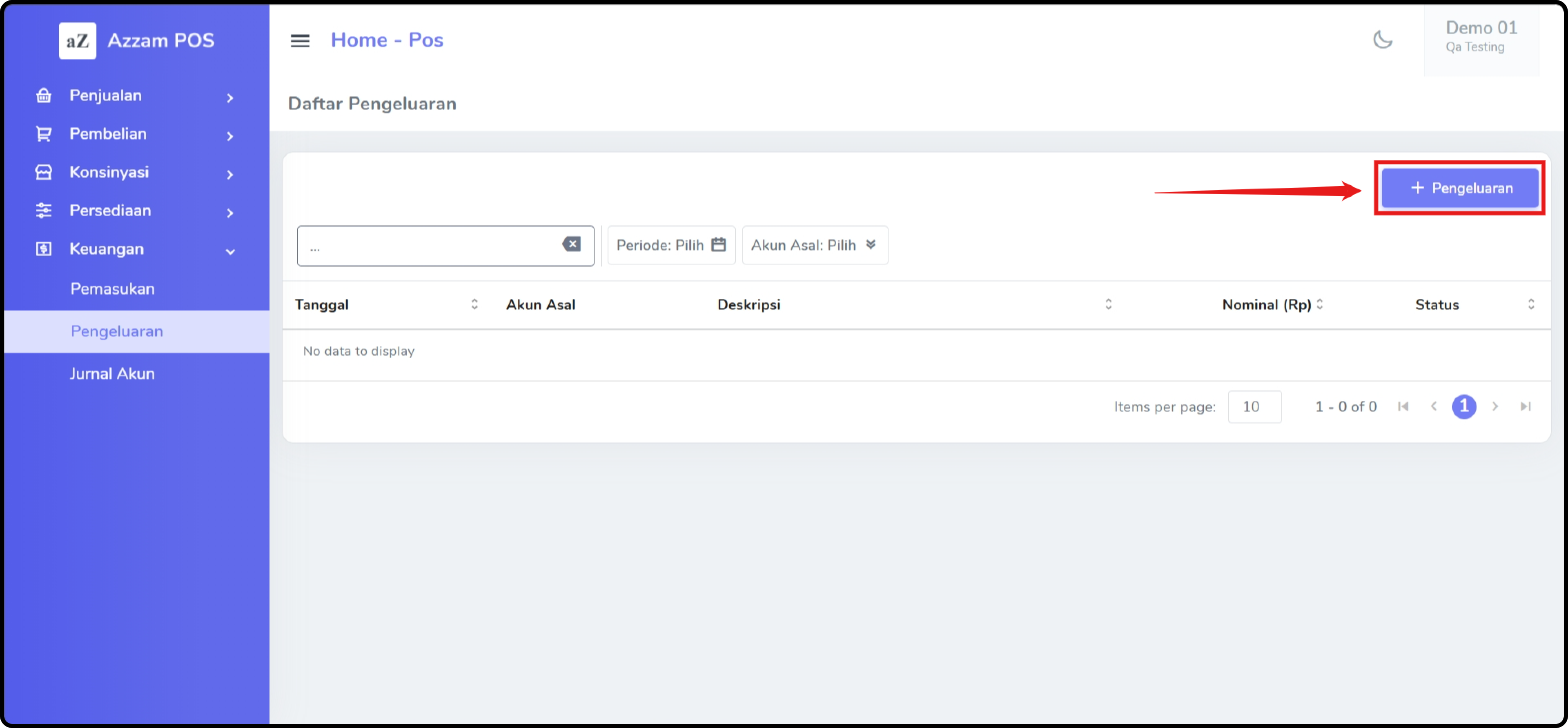The height and width of the screenshot is (728, 1568).
Task: Sort table by Status column
Action: point(1530,304)
